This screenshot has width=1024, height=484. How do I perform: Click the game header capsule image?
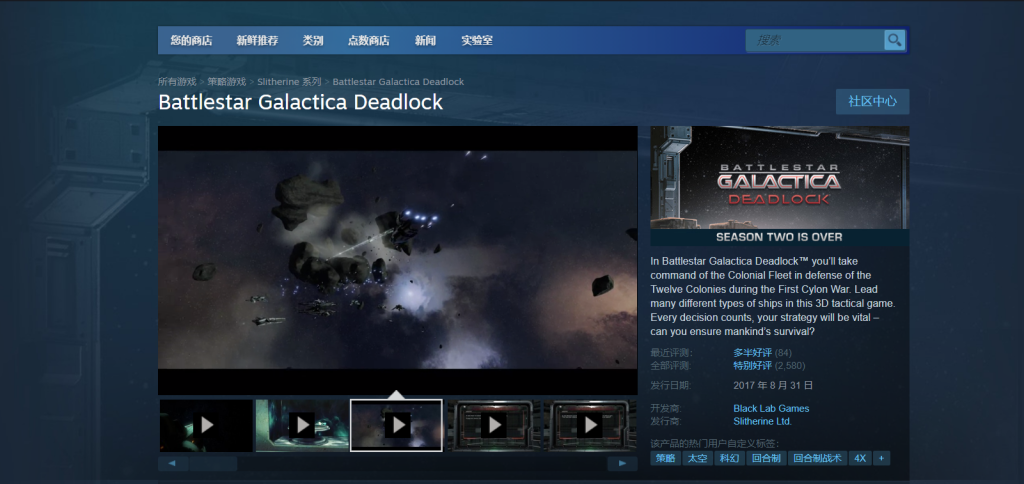pyautogui.click(x=780, y=186)
